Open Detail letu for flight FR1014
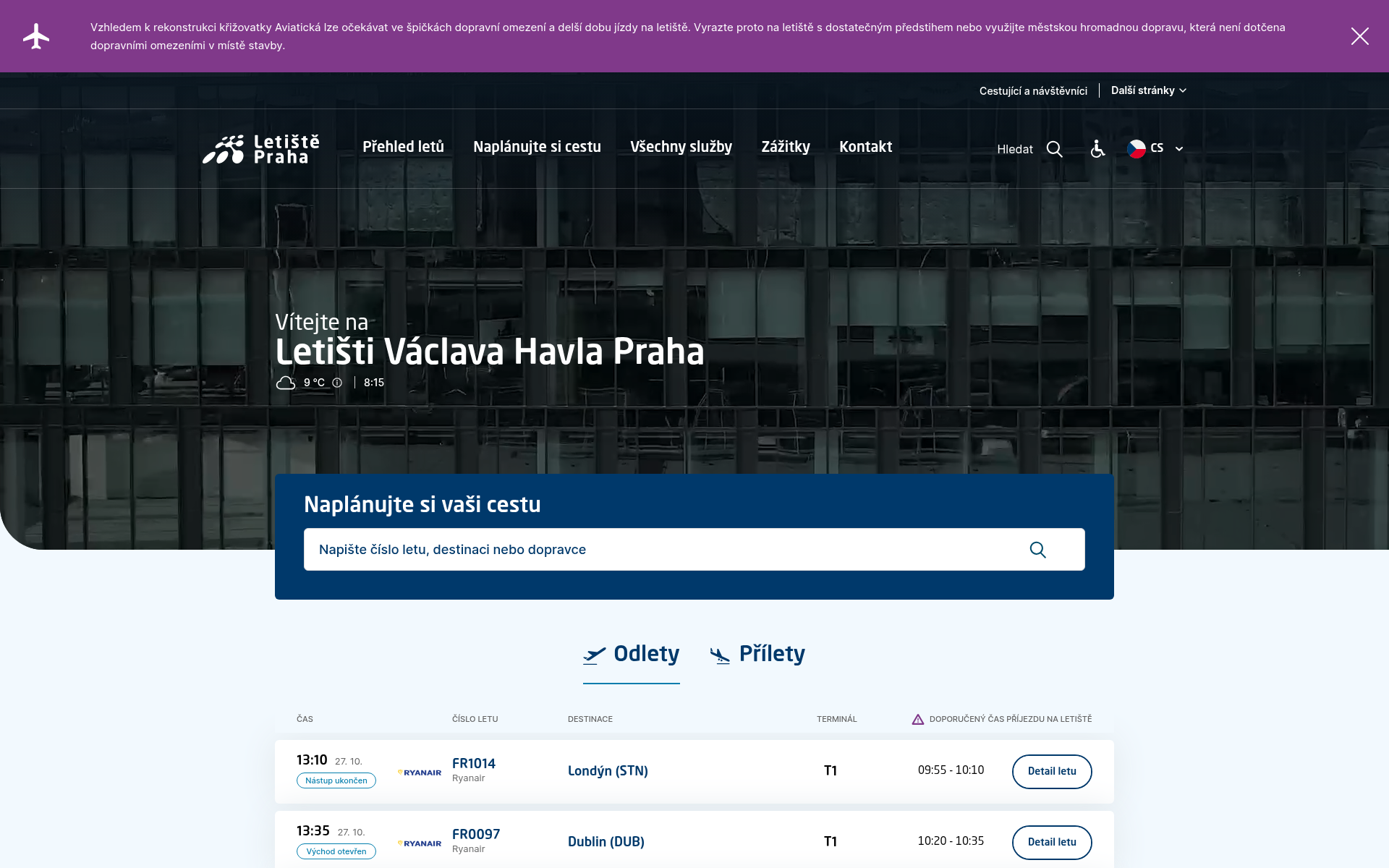Image resolution: width=1389 pixels, height=868 pixels. coord(1052,771)
